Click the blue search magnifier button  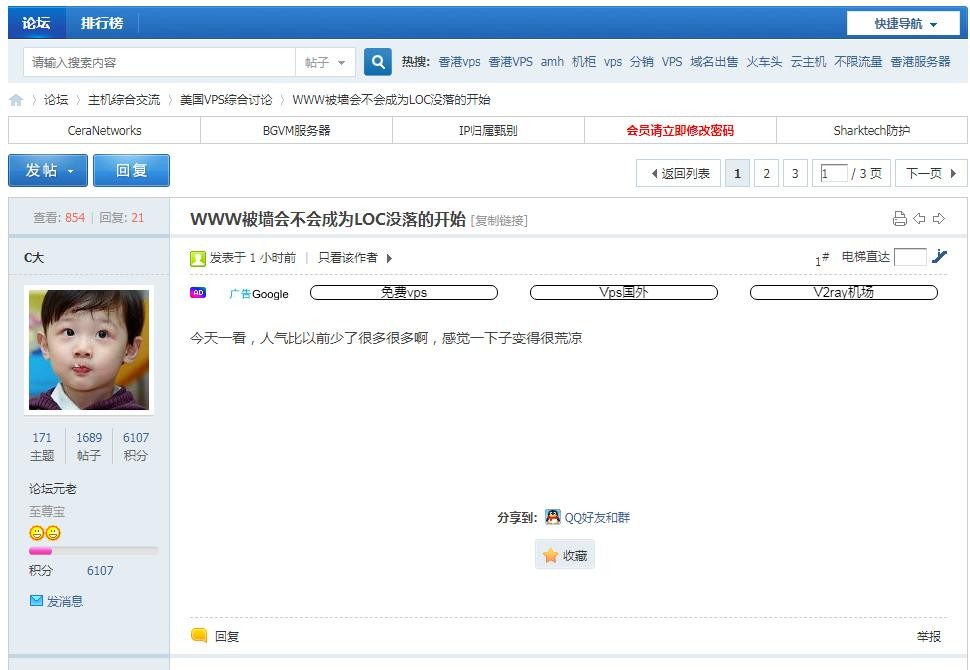point(377,62)
